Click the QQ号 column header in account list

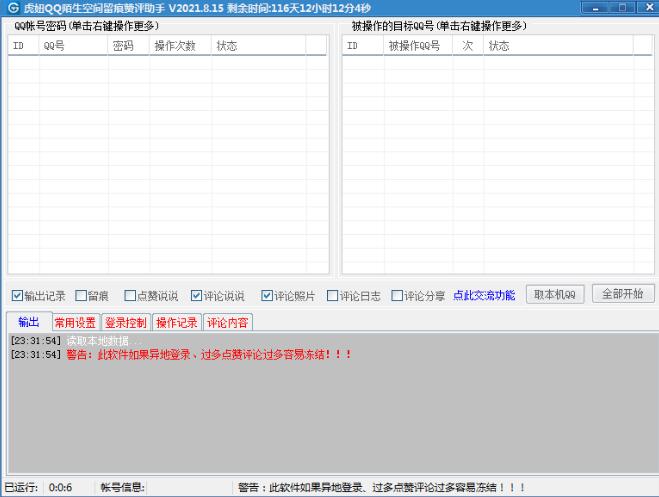(x=73, y=45)
